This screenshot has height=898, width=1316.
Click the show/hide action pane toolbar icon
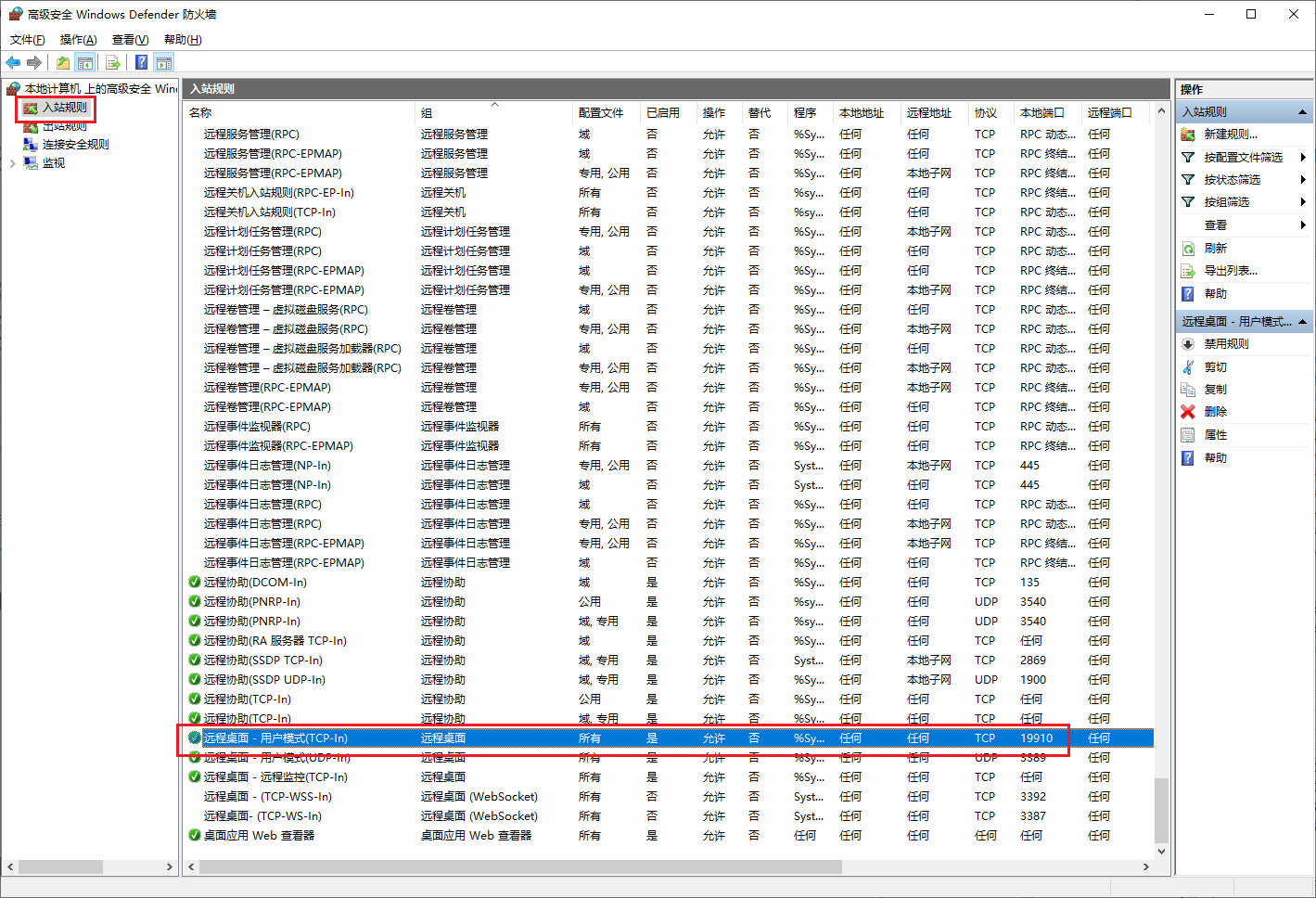pos(163,62)
